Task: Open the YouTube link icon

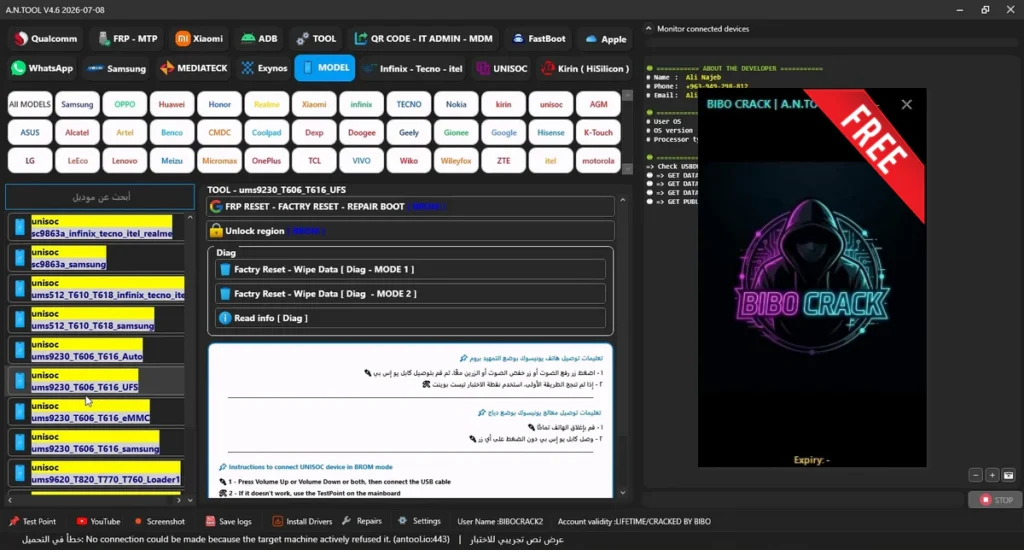Action: click(82, 521)
